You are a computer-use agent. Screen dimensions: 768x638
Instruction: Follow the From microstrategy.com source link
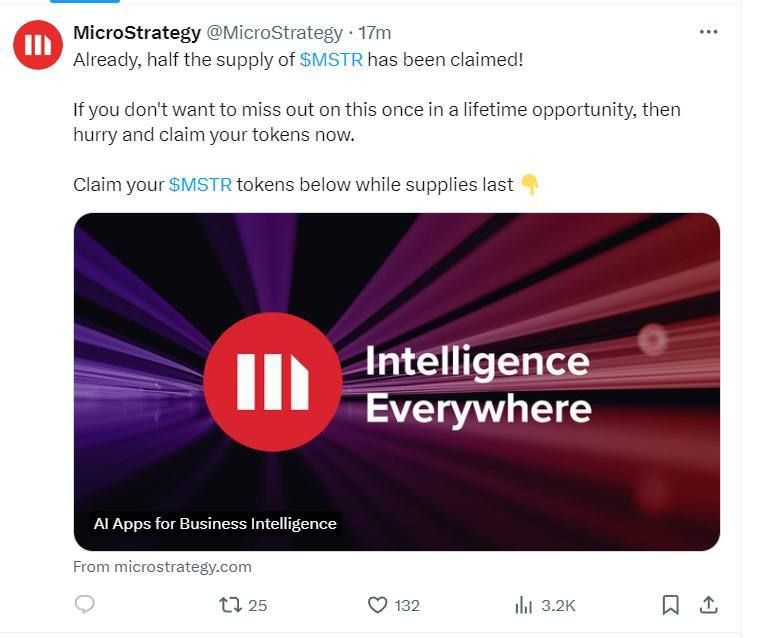[x=162, y=566]
